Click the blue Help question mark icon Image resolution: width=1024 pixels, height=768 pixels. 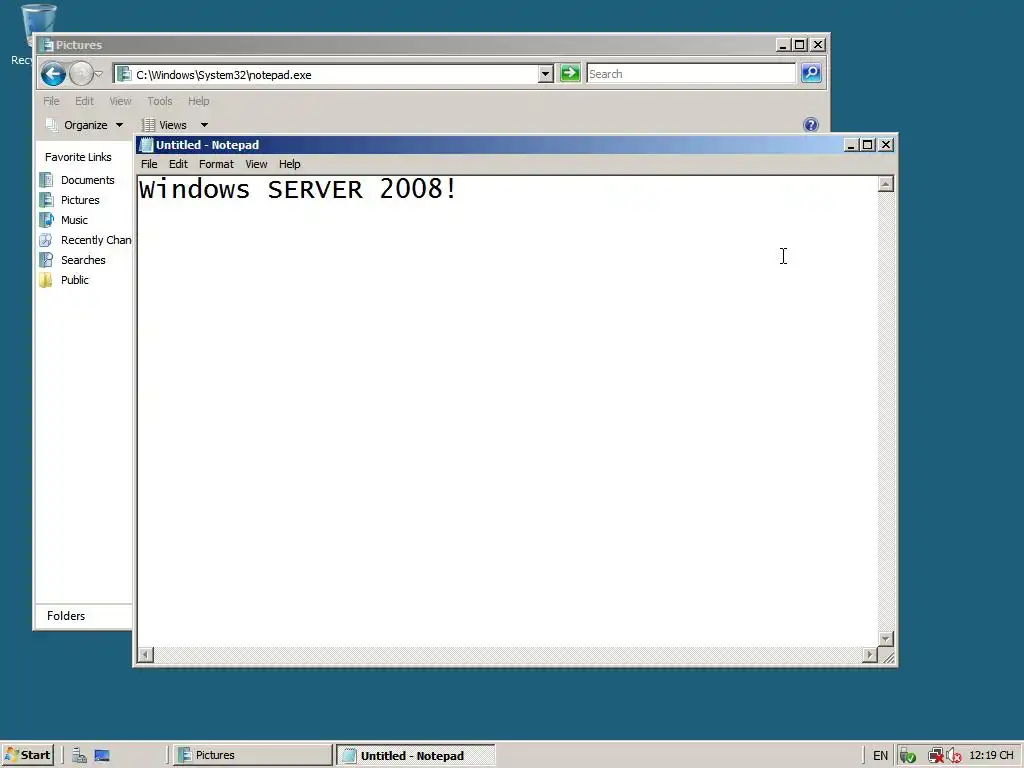(811, 125)
